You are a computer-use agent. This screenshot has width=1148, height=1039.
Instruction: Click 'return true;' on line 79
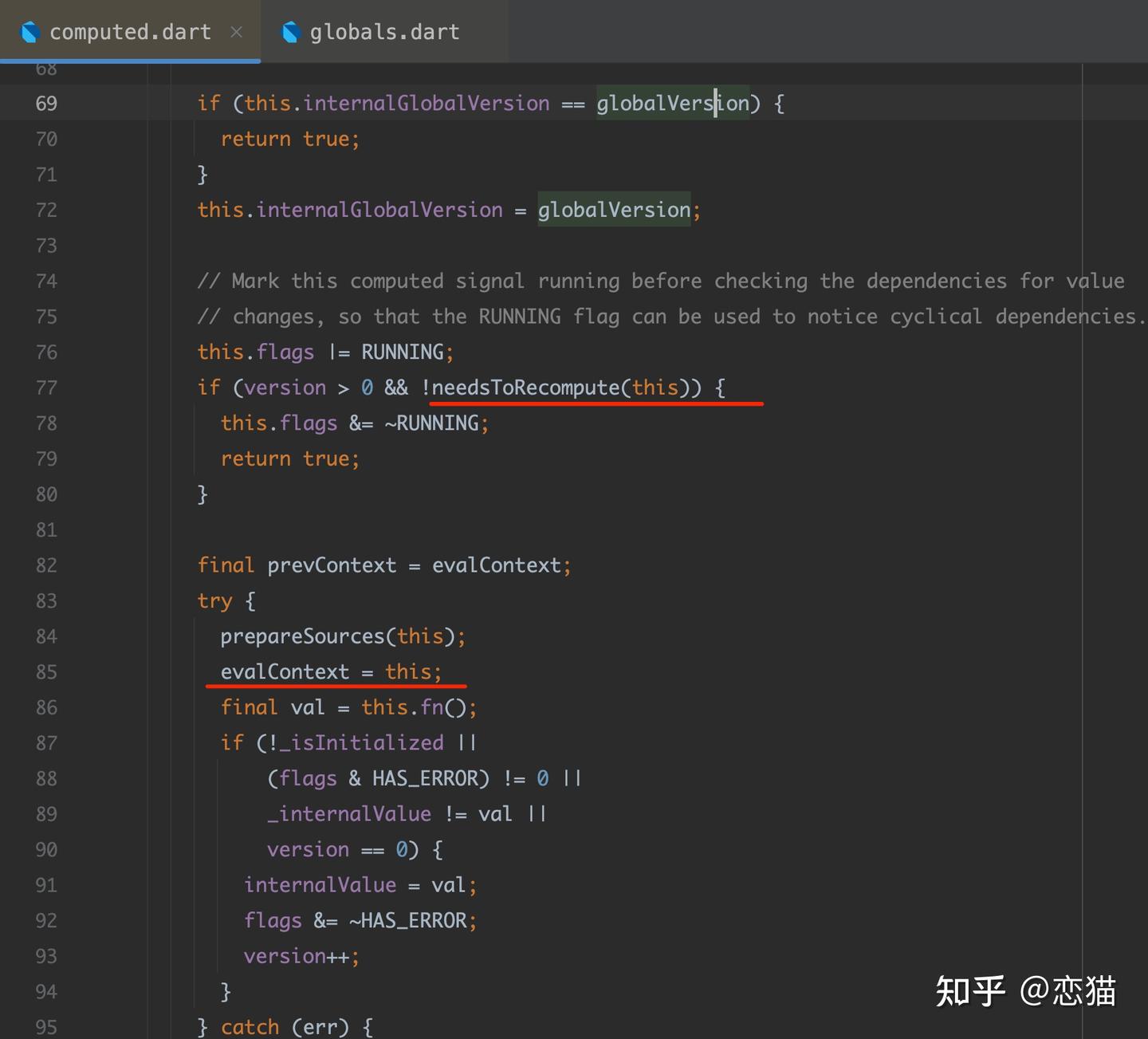coord(290,458)
